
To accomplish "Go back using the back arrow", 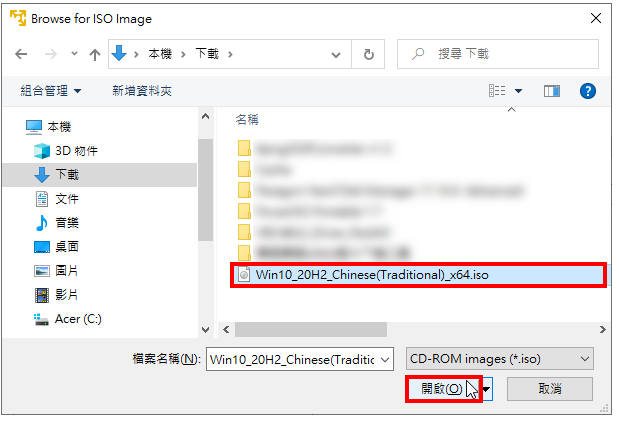I will [21, 54].
